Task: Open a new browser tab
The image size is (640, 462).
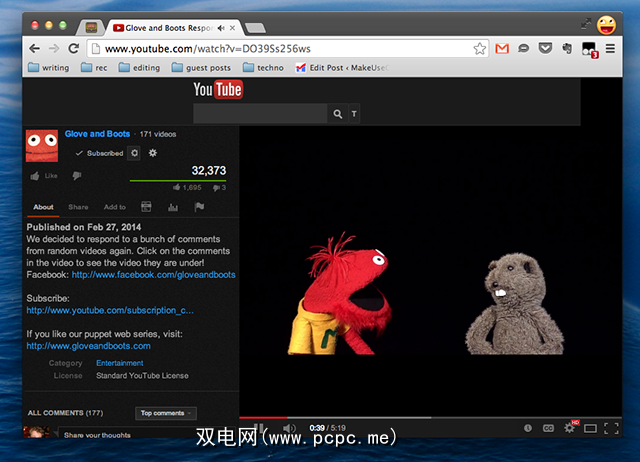Action: 256,28
